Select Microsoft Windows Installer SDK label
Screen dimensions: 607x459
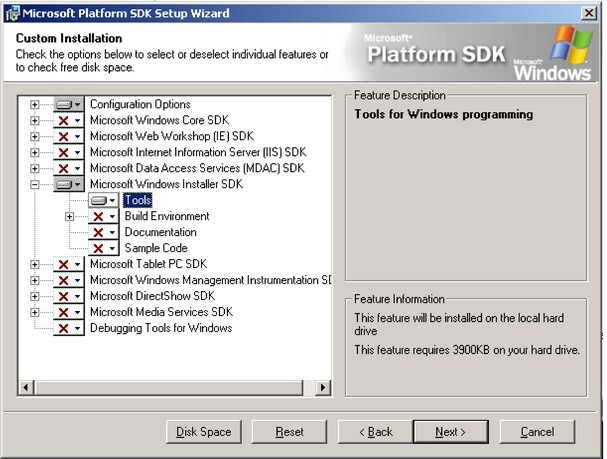(x=166, y=184)
